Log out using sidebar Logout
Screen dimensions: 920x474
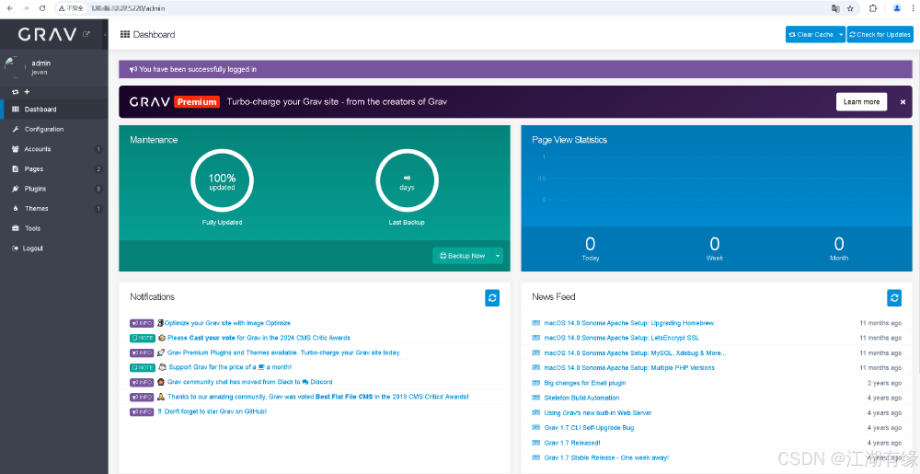point(54,248)
